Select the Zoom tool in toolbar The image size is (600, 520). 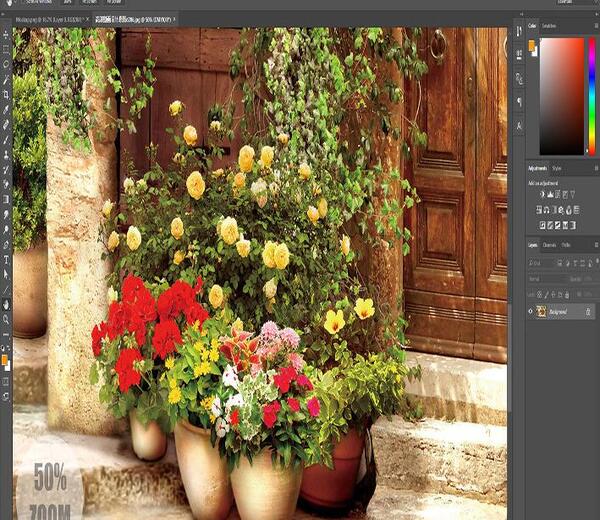6,319
